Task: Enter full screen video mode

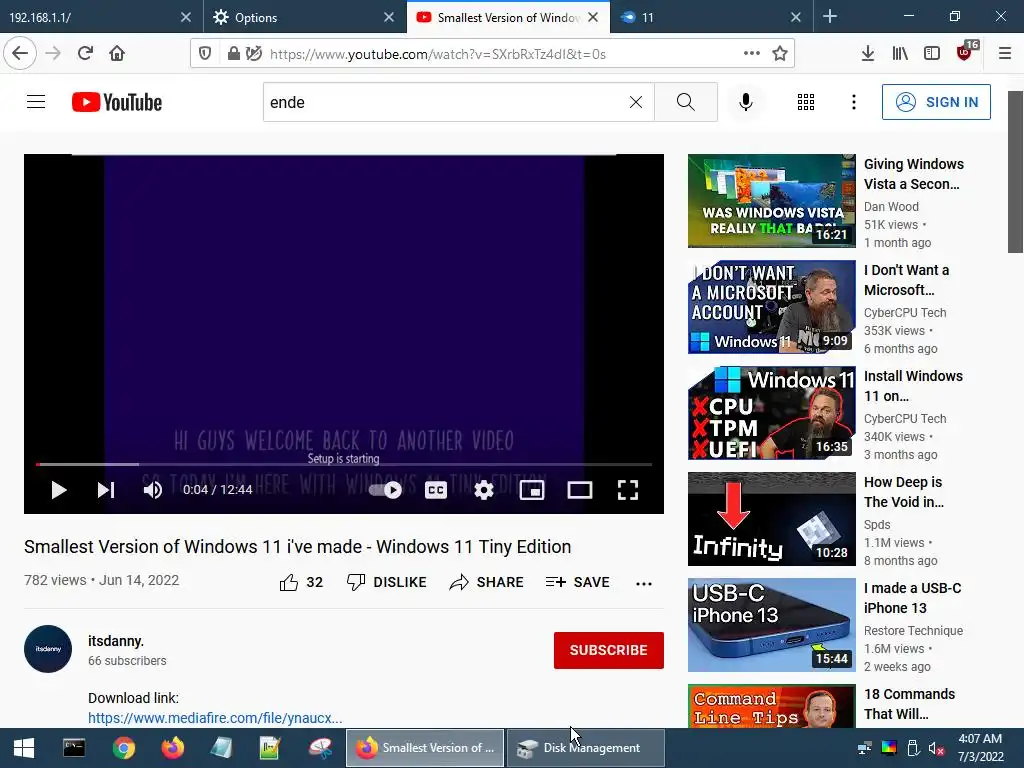Action: [x=628, y=490]
